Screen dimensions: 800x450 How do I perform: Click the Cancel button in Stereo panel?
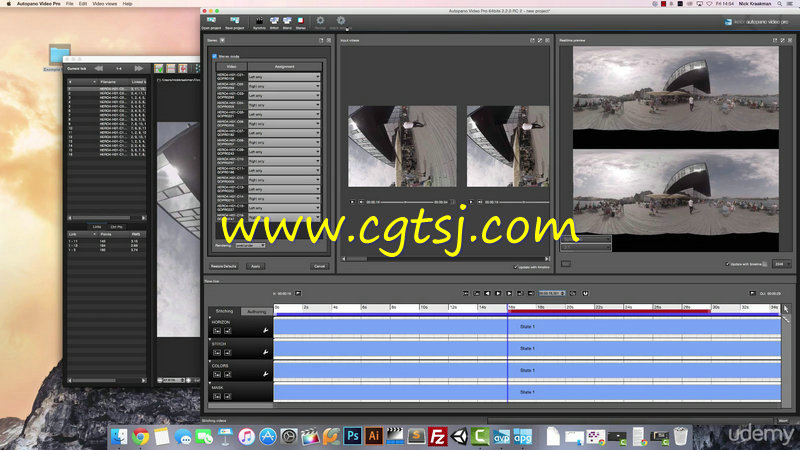point(319,266)
